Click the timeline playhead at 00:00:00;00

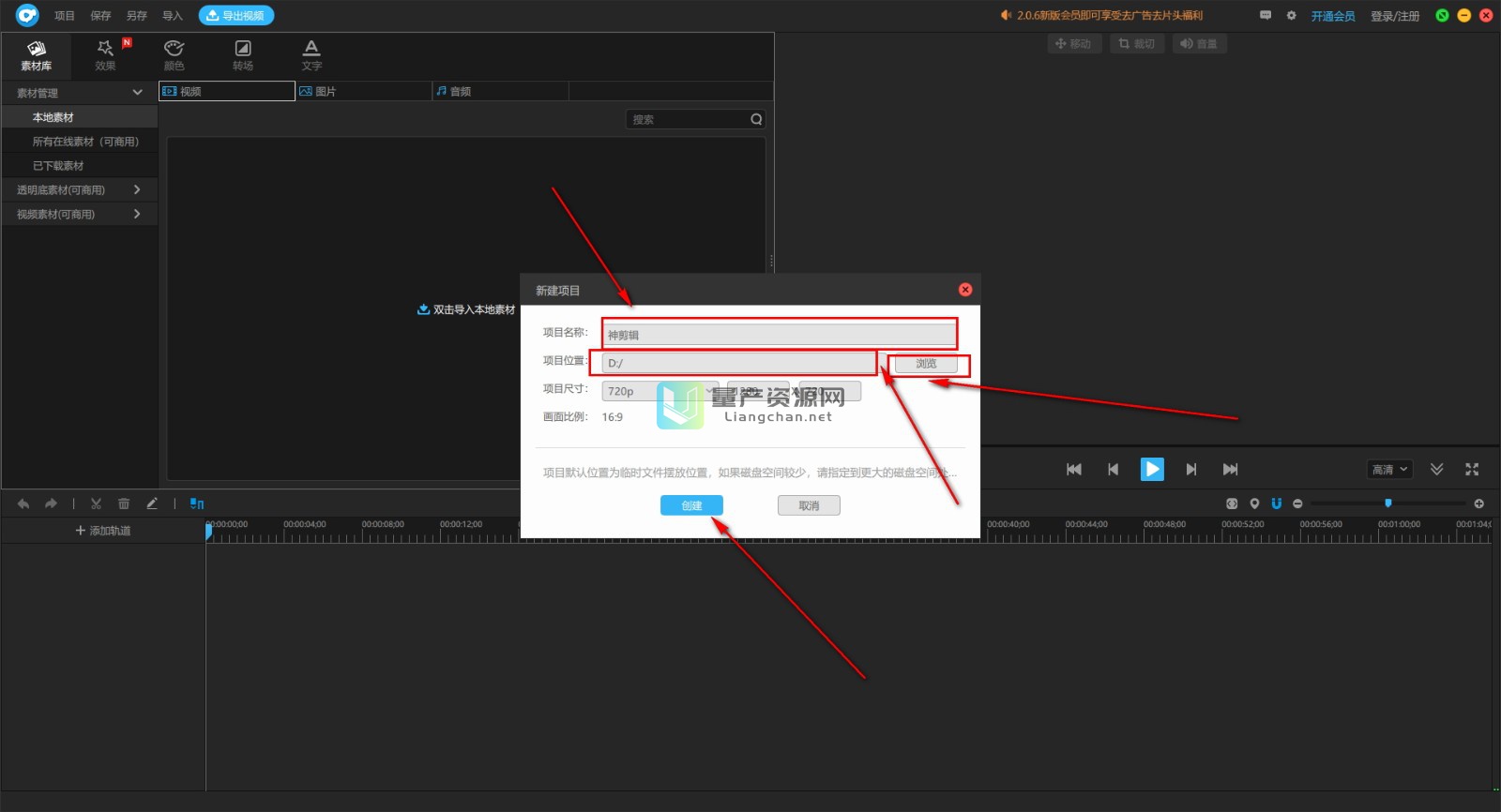[208, 531]
